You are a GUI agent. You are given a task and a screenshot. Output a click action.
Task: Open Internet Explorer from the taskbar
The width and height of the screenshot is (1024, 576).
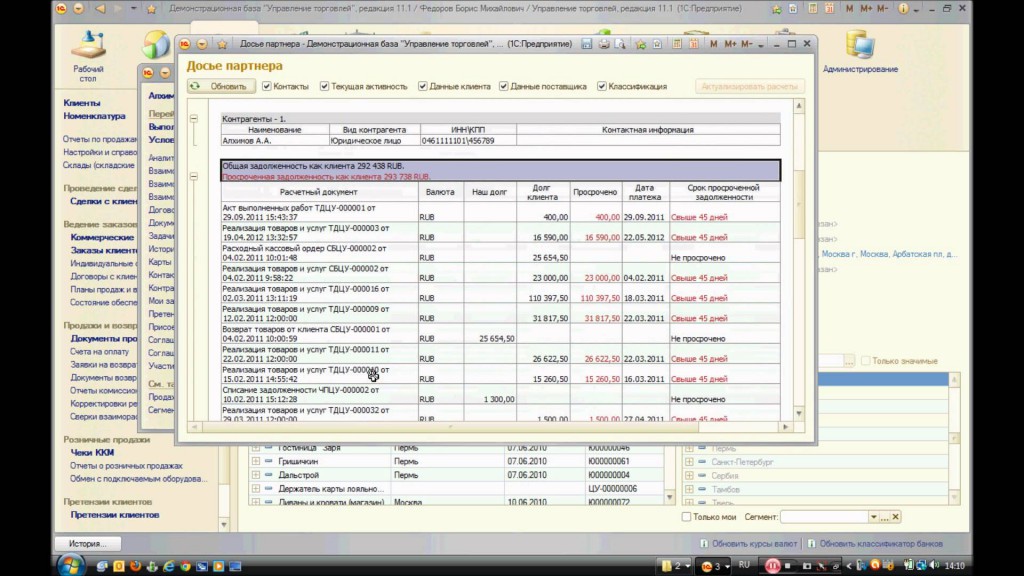tap(168, 566)
